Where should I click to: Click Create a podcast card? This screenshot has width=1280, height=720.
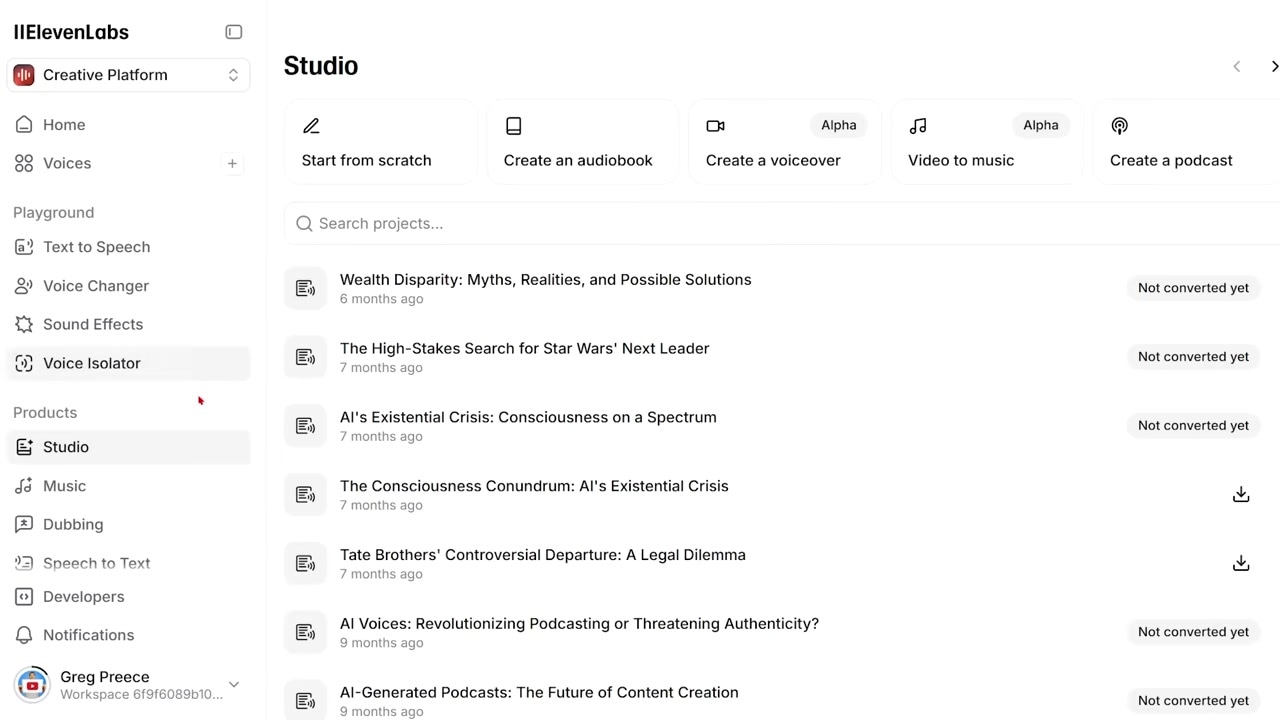click(x=1186, y=142)
